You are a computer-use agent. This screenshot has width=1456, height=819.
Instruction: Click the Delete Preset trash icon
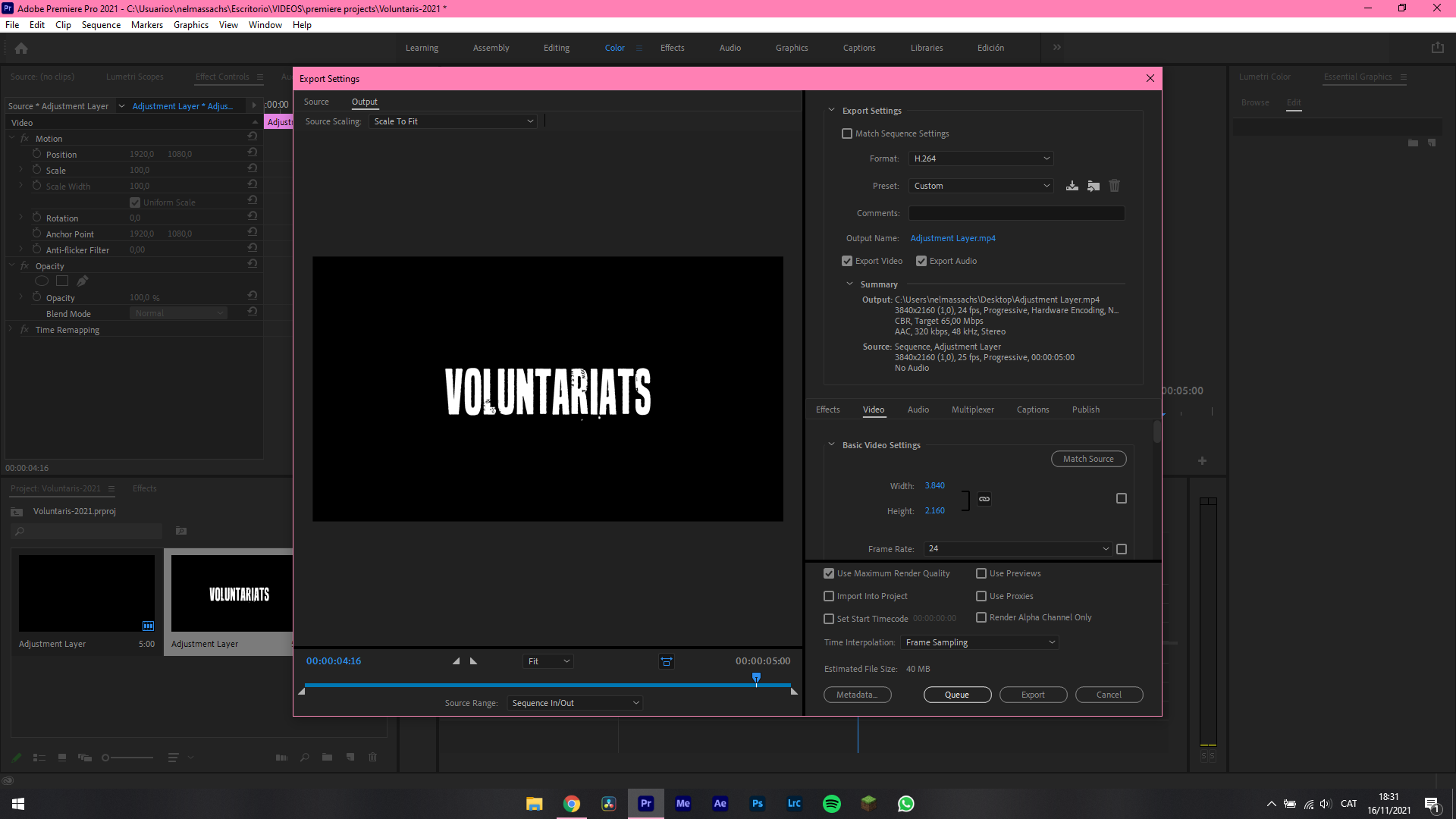tap(1114, 185)
